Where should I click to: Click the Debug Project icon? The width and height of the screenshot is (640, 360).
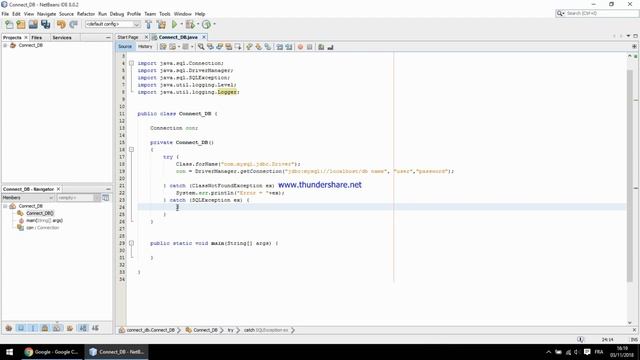tap(190, 24)
